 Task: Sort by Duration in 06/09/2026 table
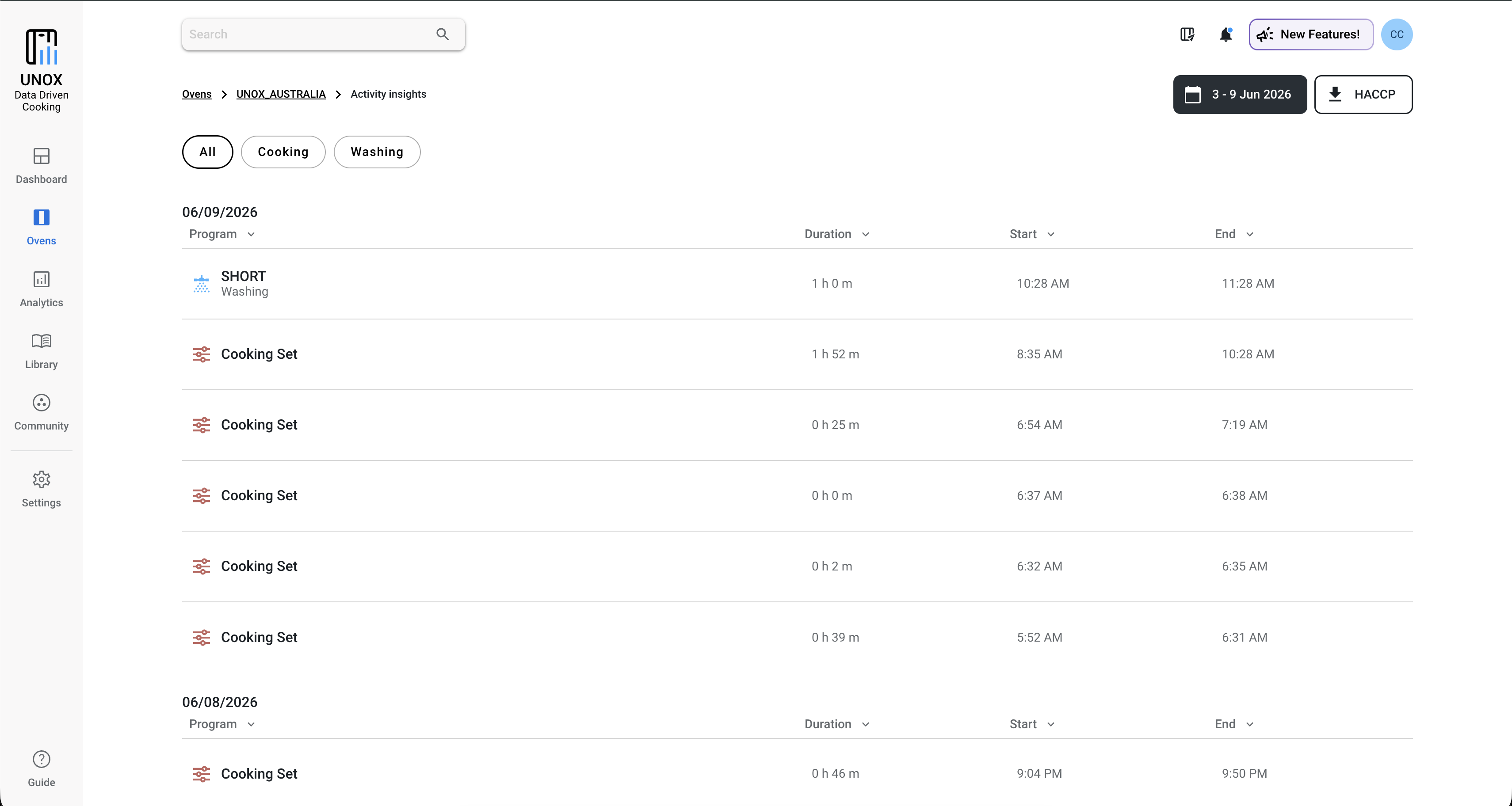(x=836, y=234)
